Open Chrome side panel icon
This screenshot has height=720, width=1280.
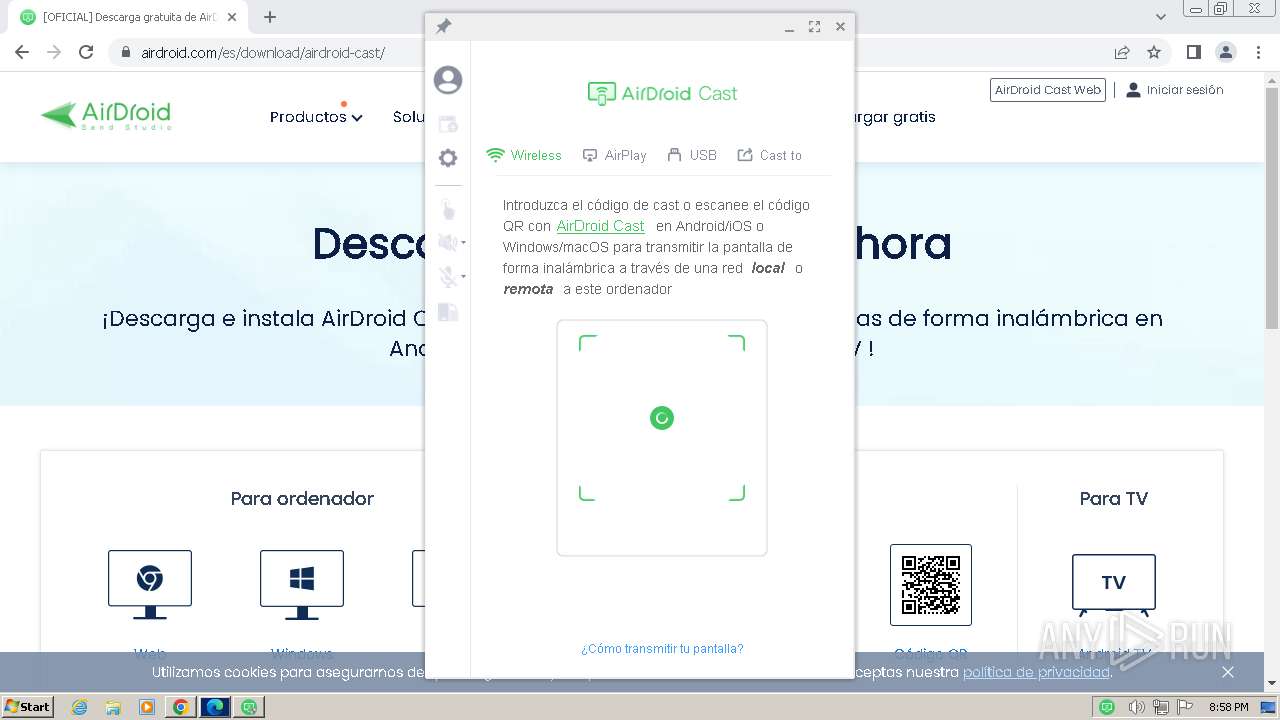coord(1193,52)
